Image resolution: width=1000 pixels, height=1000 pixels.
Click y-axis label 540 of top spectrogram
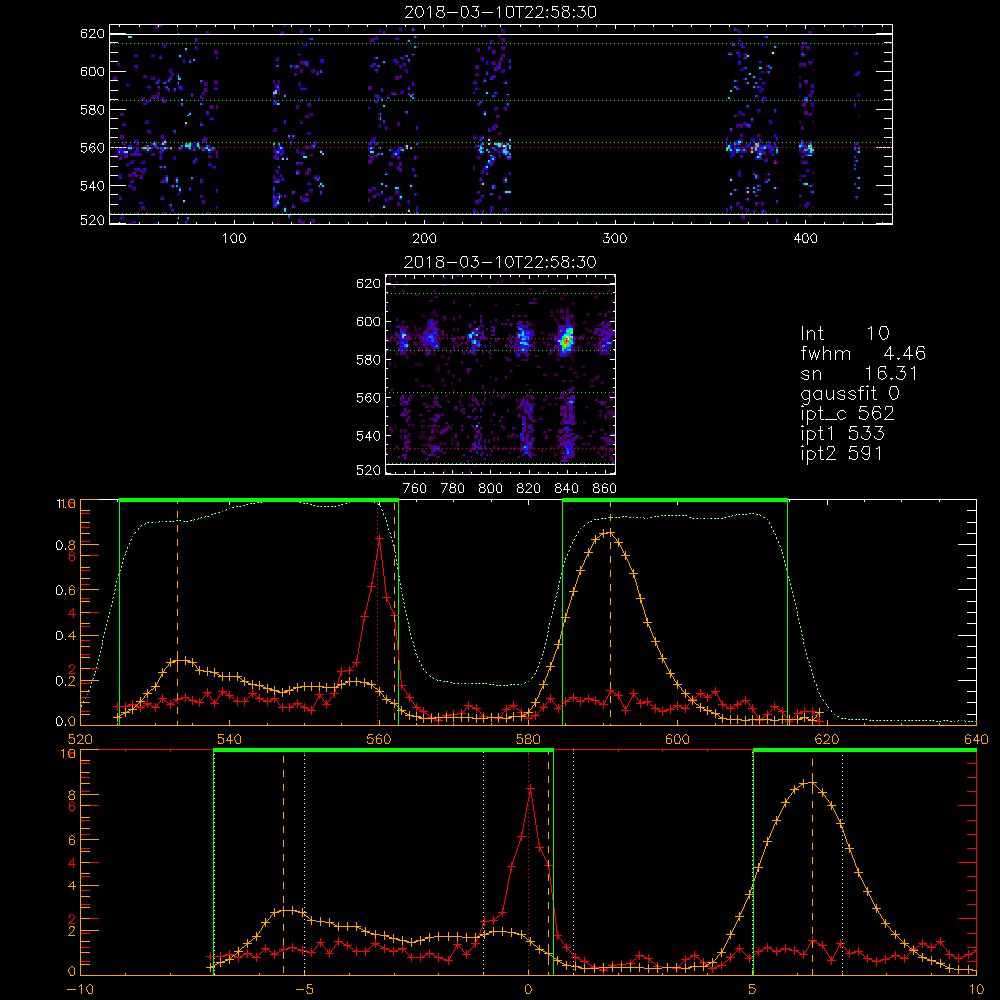[92, 186]
